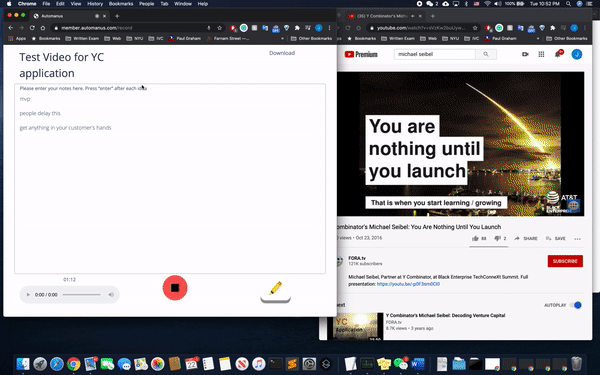Go to the YouTube Premium home logo

(x=361, y=54)
